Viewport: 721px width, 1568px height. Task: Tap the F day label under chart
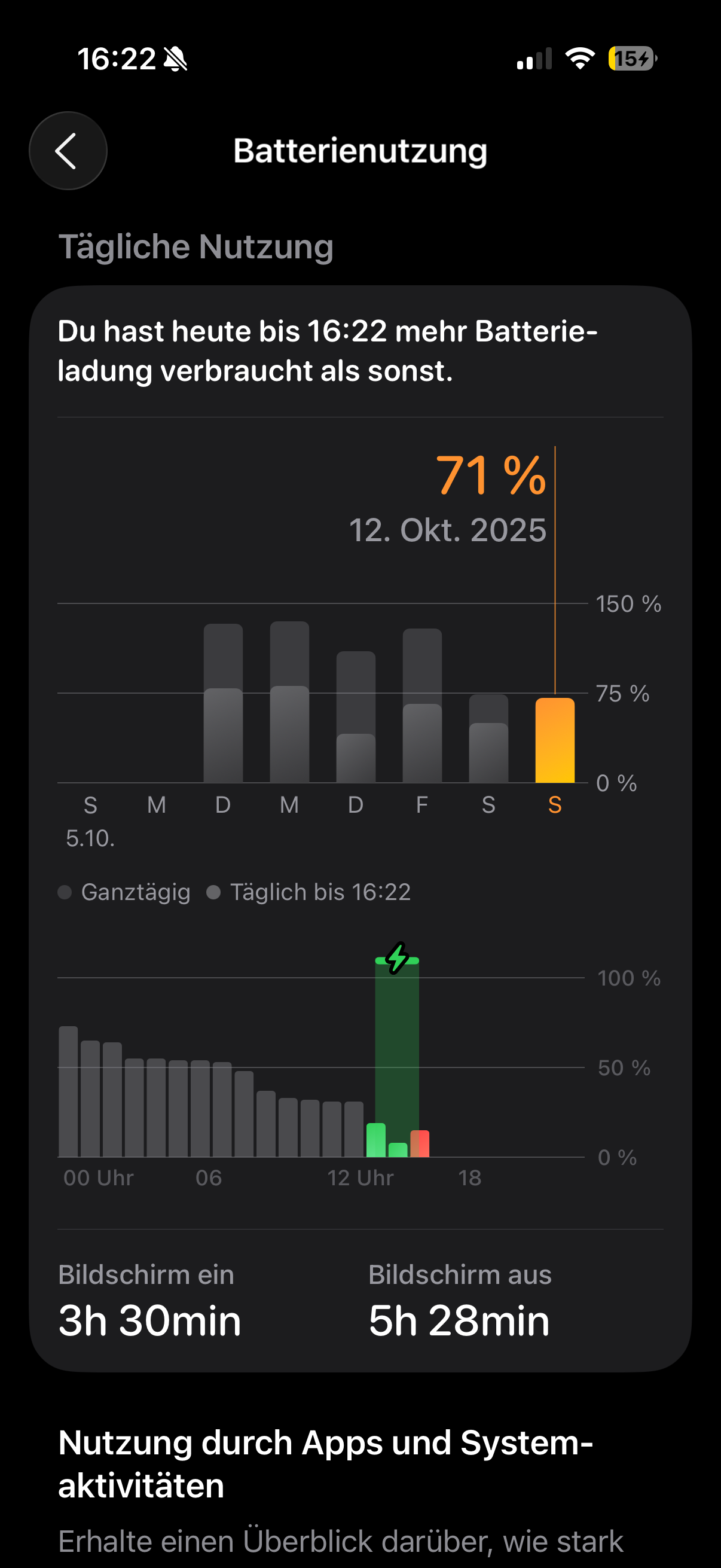(421, 806)
